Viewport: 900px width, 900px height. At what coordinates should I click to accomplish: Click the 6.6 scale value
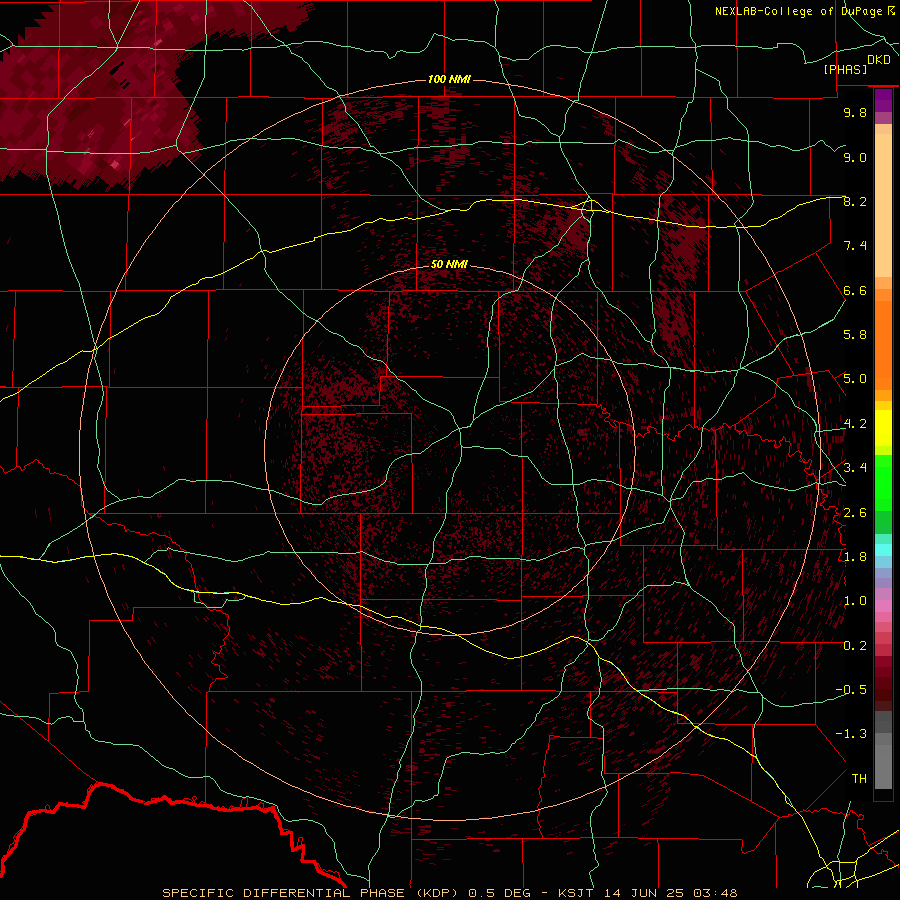[855, 290]
